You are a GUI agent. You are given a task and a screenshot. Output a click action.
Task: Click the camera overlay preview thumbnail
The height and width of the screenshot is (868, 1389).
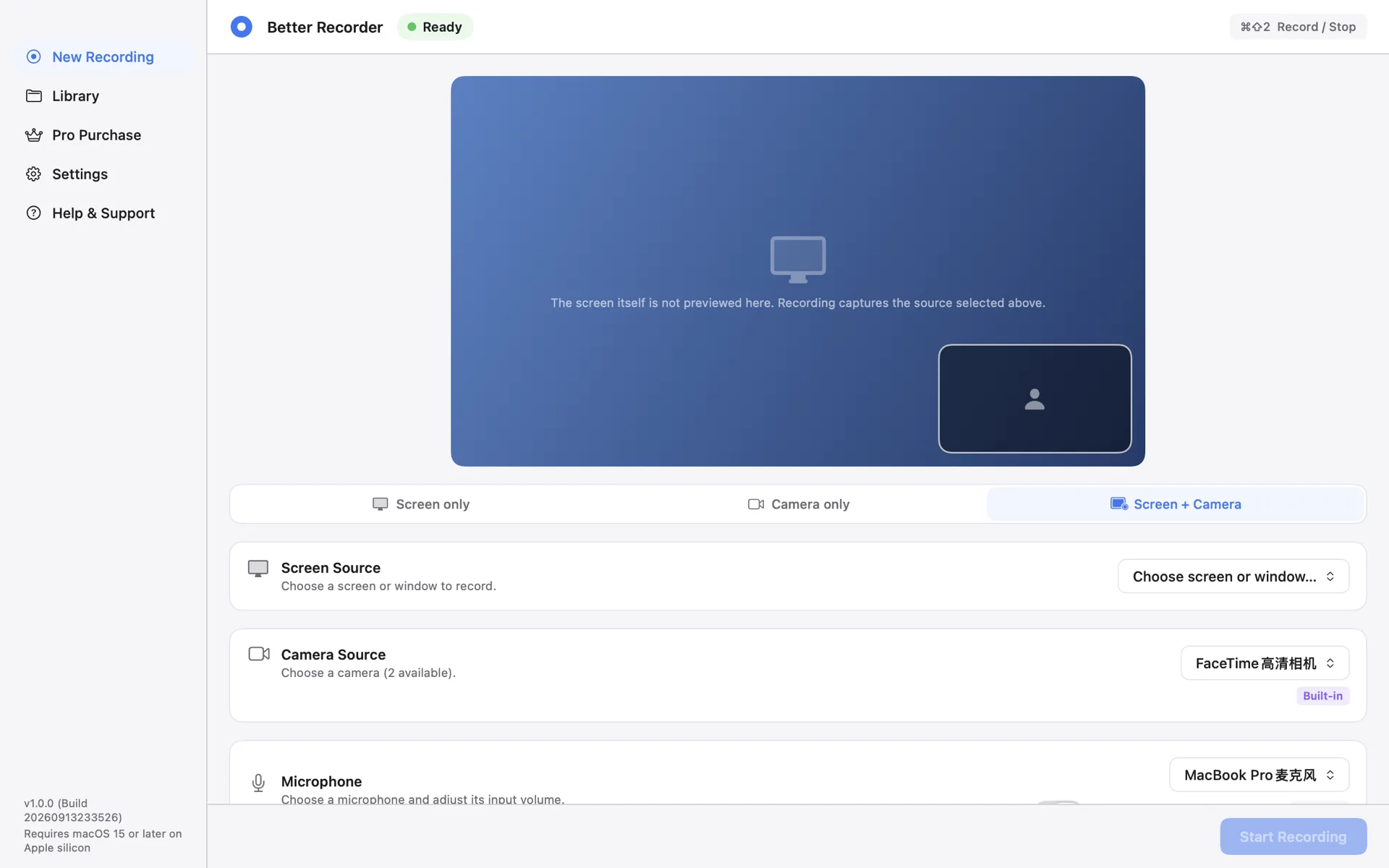tap(1035, 399)
